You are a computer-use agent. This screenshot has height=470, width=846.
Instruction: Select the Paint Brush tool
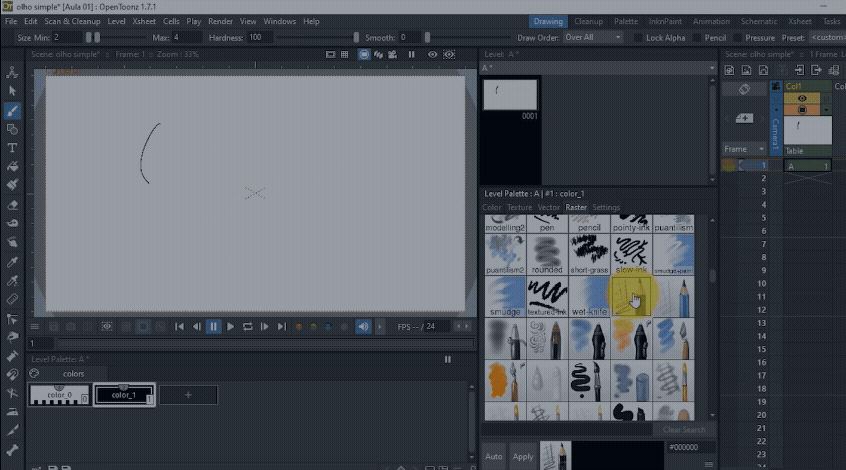tap(12, 185)
